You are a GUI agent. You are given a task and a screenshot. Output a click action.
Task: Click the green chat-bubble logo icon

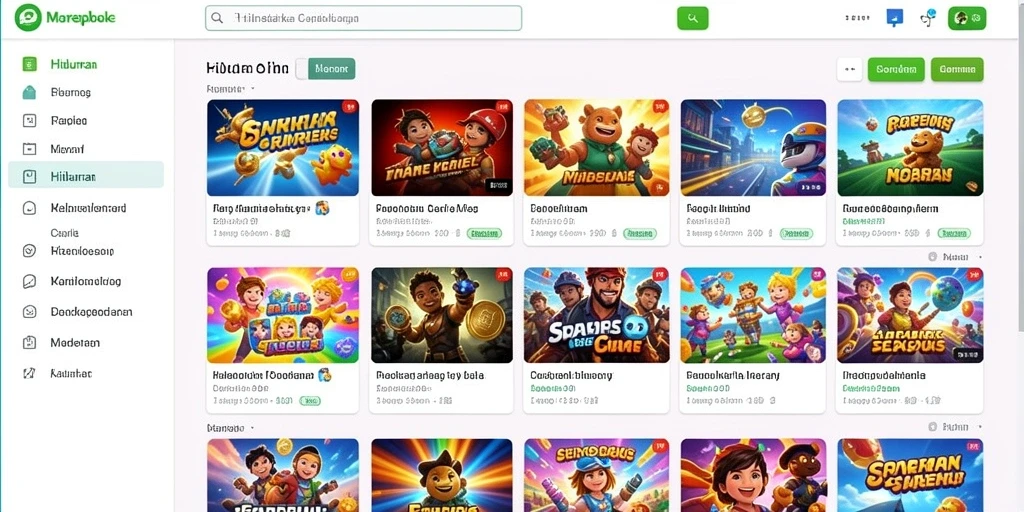point(28,18)
